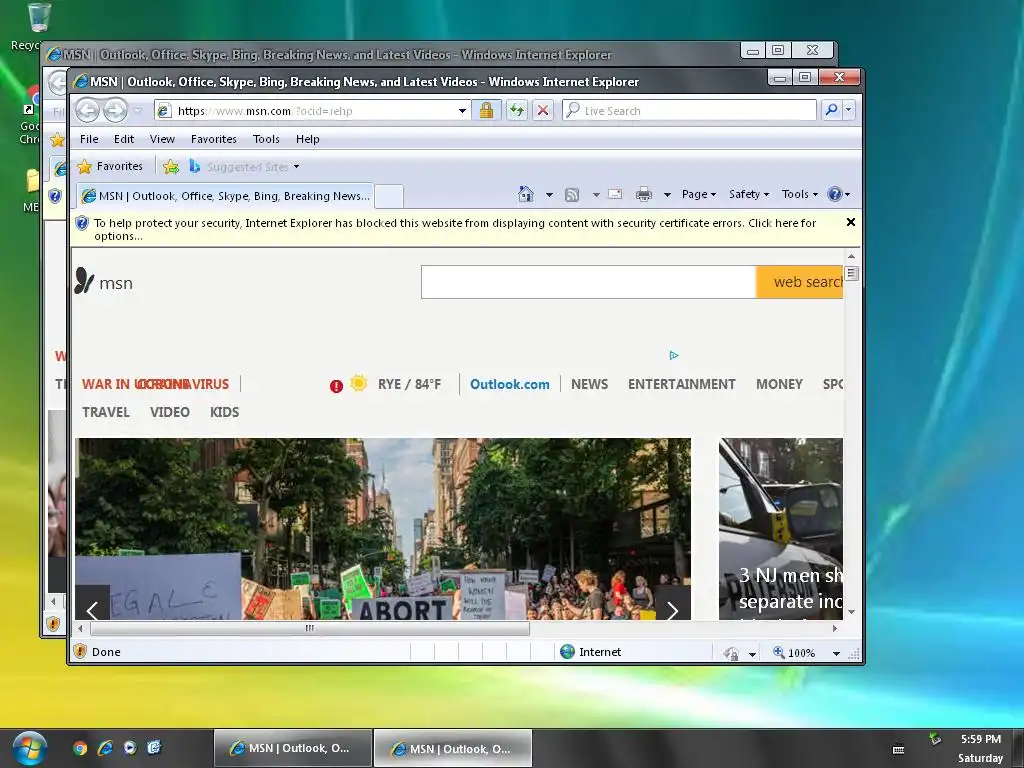Viewport: 1024px width, 768px height.
Task: Click the magnifier search button
Action: point(831,110)
